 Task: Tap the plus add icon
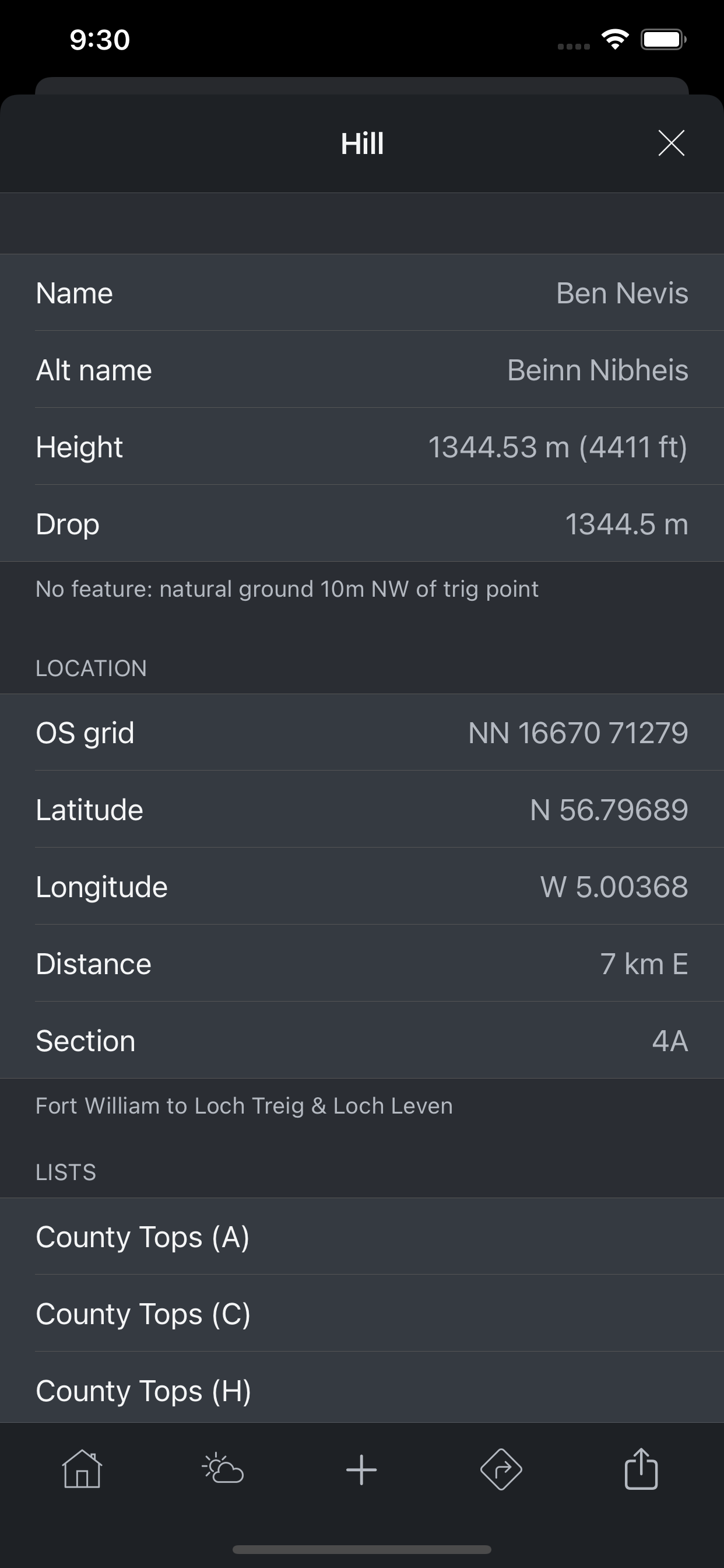[x=361, y=1469]
